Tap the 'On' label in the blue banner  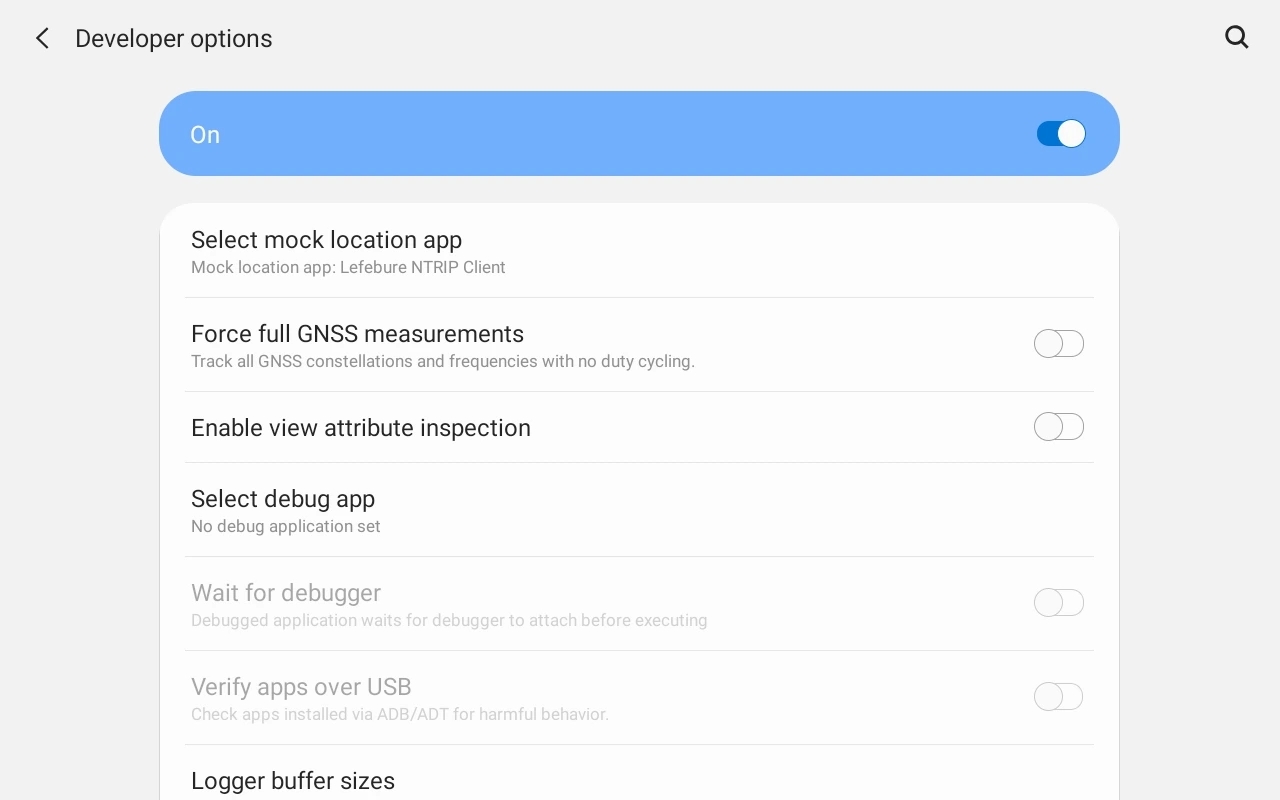(x=204, y=134)
